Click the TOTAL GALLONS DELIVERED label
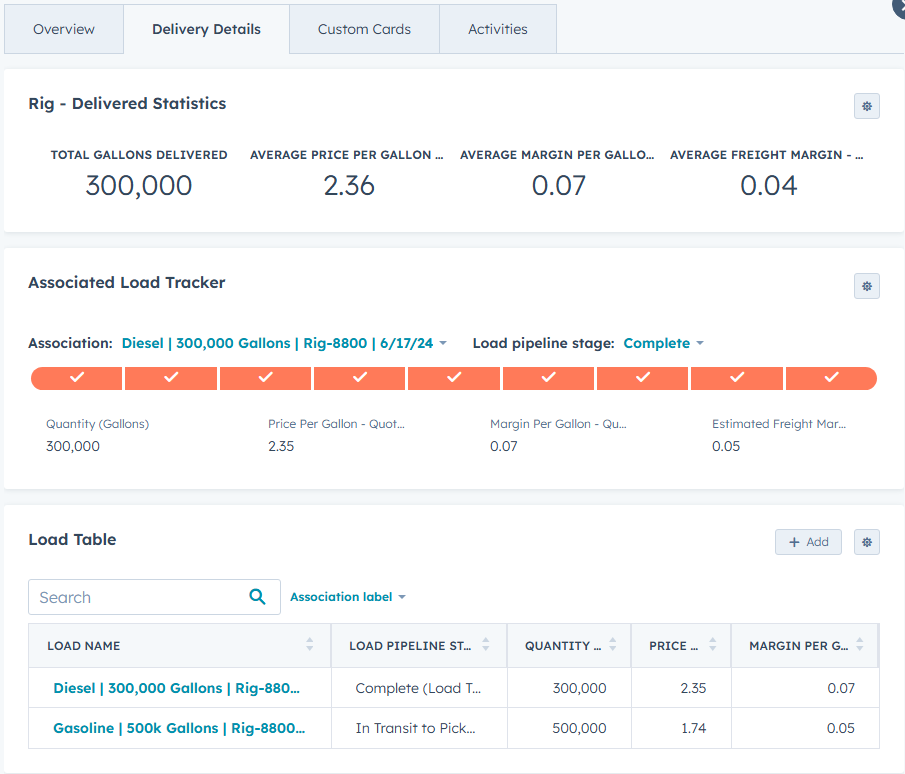 [139, 155]
